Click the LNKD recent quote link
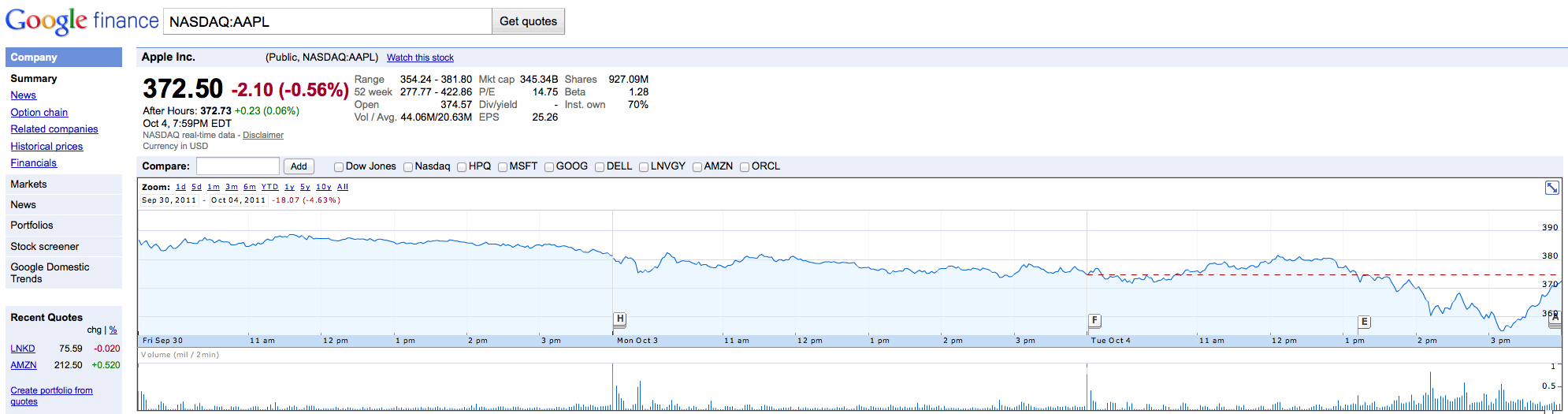The height and width of the screenshot is (414, 1568). tap(22, 349)
